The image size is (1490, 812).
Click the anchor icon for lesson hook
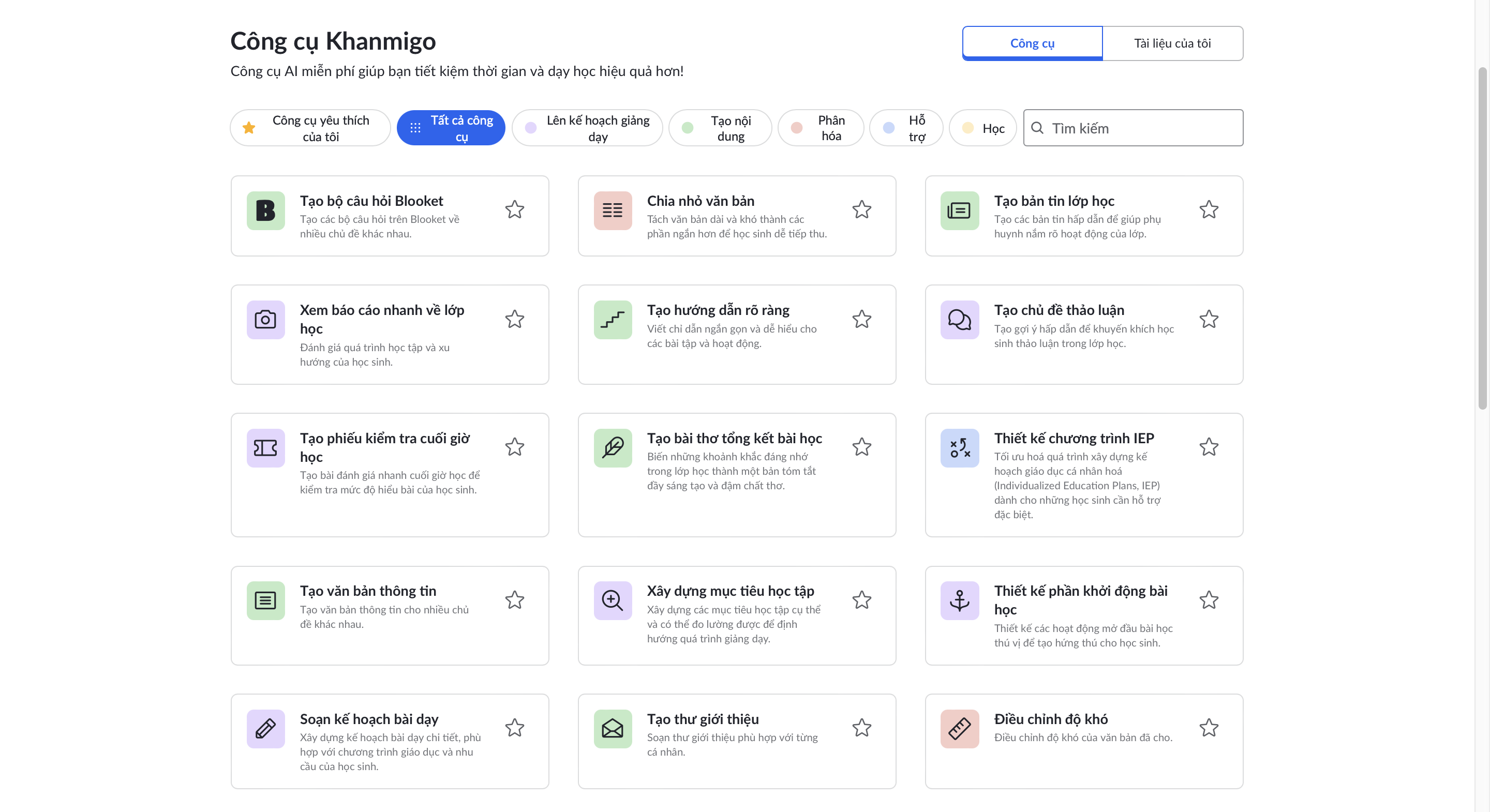(x=960, y=600)
